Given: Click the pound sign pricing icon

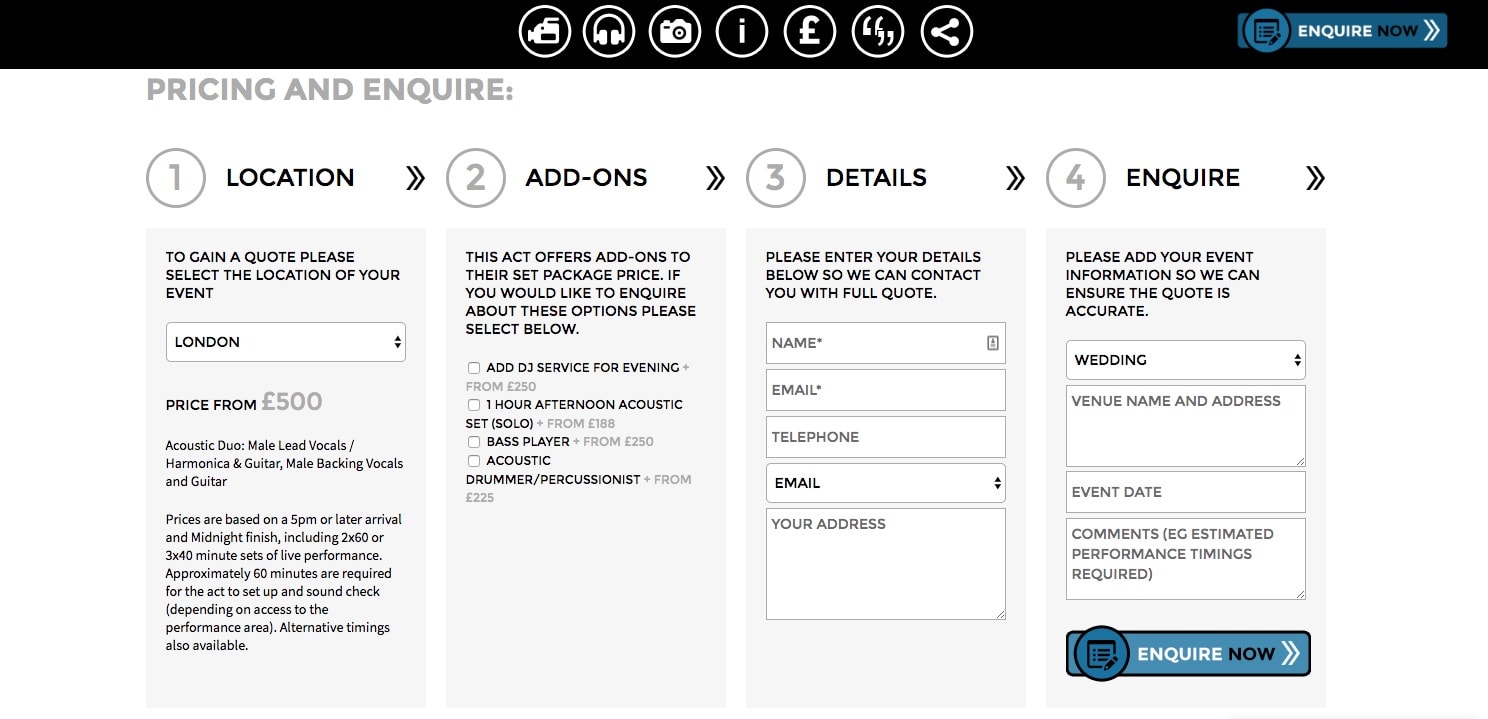Looking at the screenshot, I should [809, 32].
